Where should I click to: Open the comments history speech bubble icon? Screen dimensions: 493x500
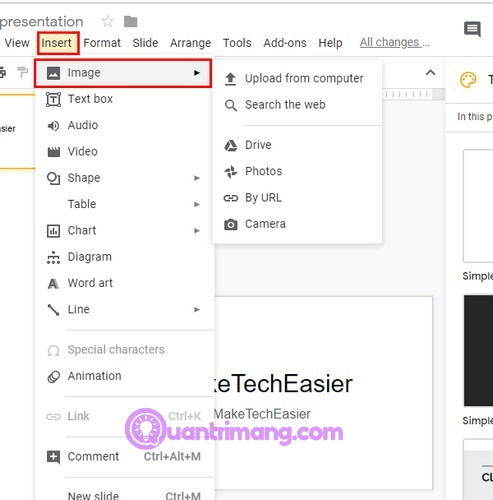tap(472, 29)
